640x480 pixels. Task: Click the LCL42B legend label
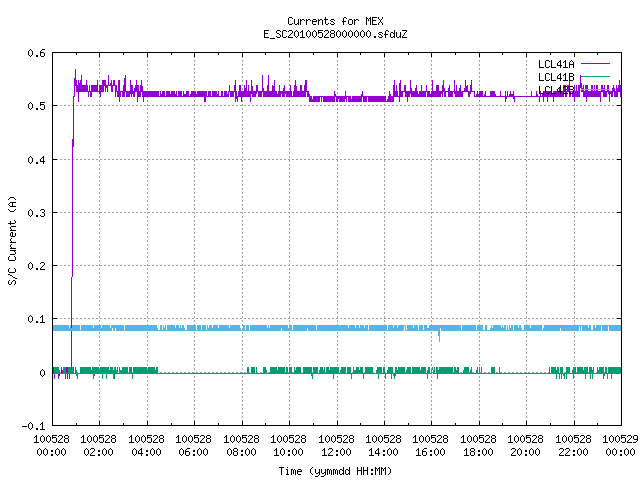pyautogui.click(x=556, y=90)
